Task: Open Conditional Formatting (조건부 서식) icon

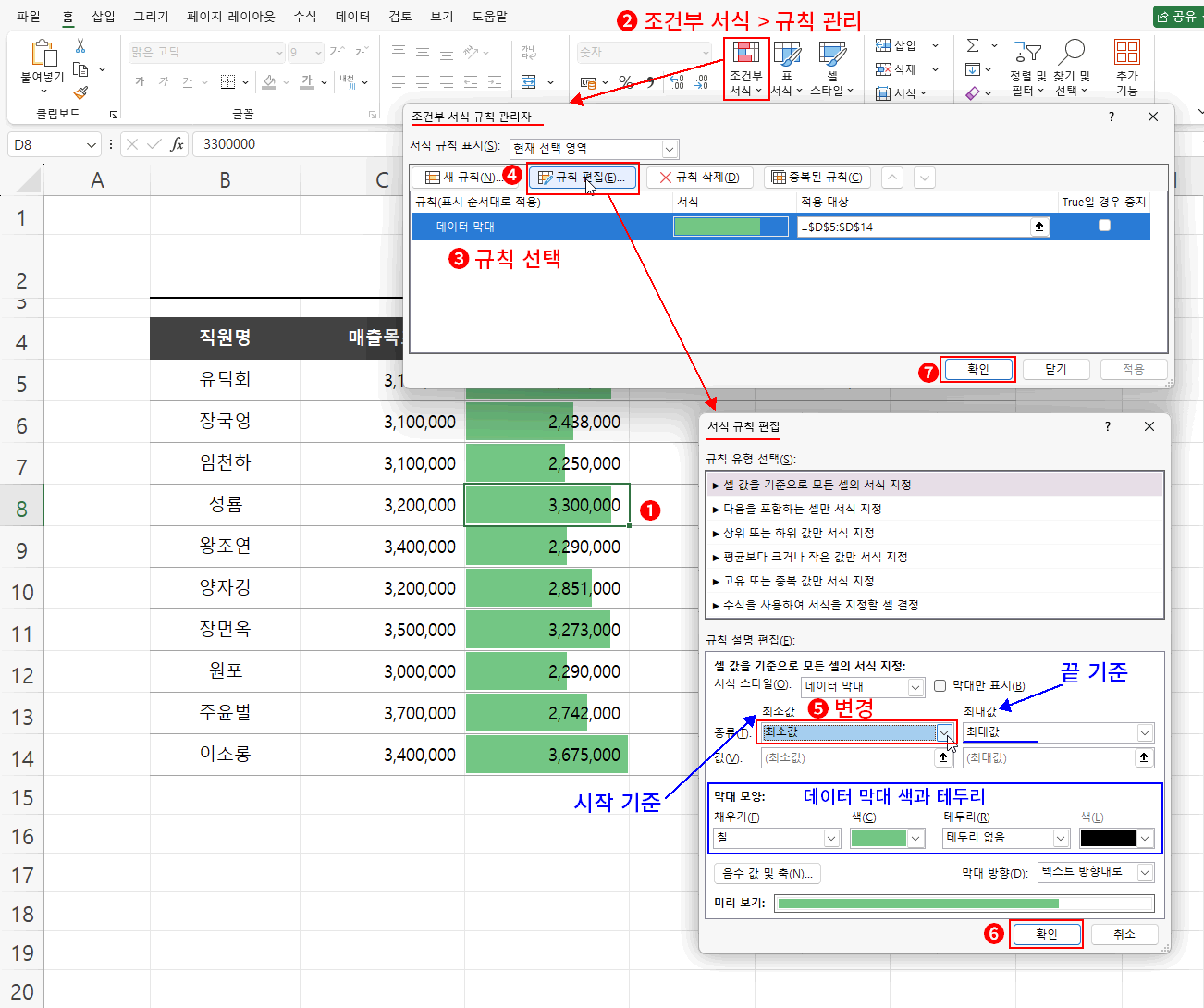Action: click(746, 52)
